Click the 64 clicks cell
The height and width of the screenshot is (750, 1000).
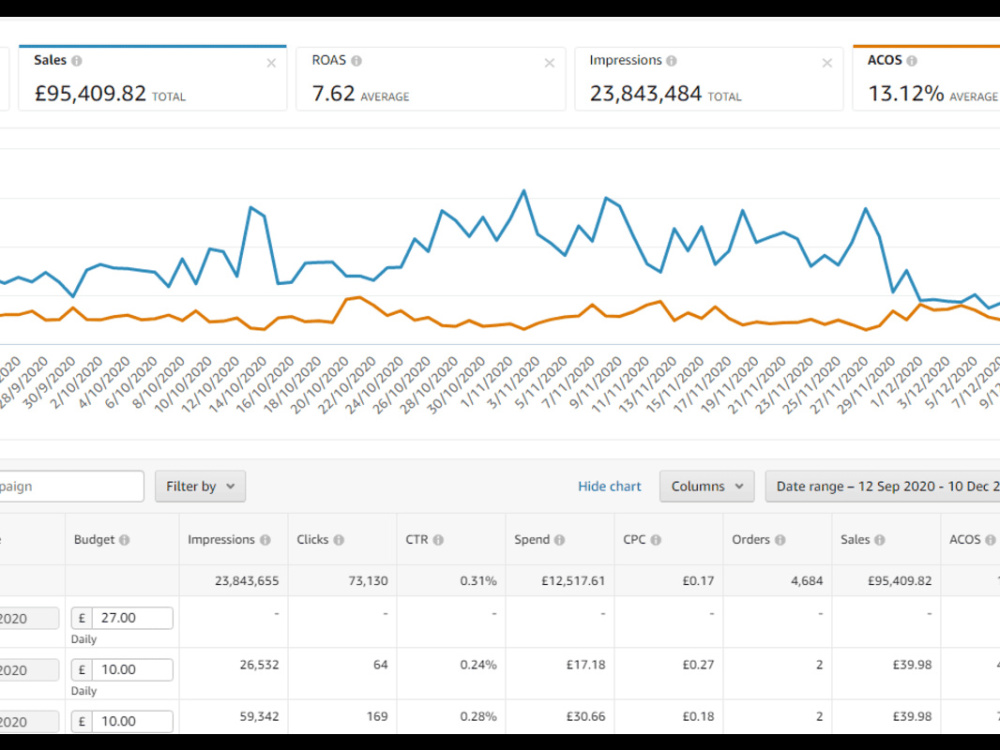click(x=381, y=665)
